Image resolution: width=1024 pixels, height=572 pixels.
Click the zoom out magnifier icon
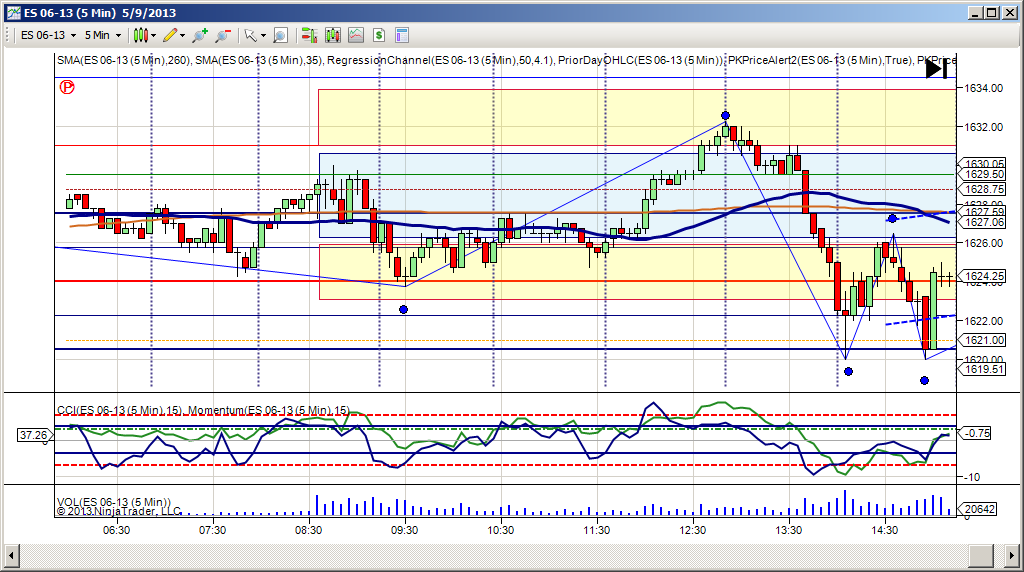[223, 35]
